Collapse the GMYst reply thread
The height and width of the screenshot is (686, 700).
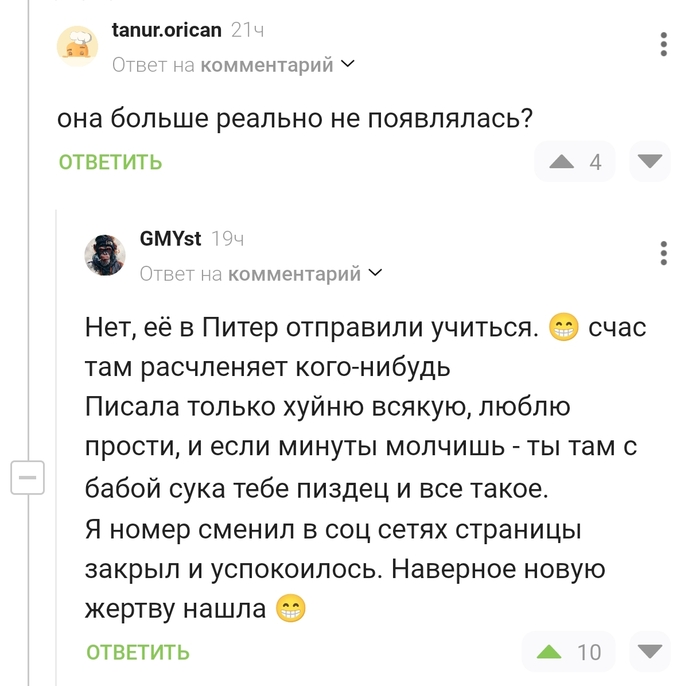[27, 478]
